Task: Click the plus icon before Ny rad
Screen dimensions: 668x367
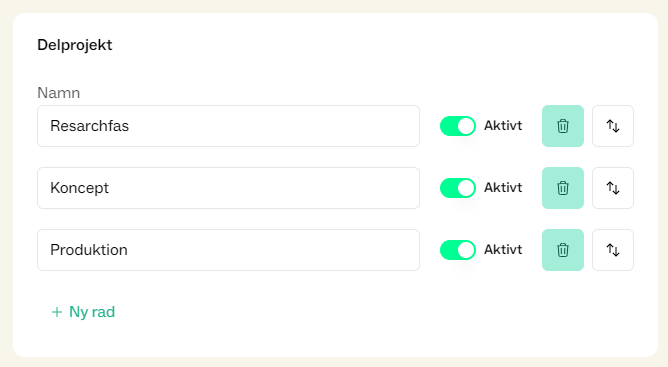Action: 57,312
